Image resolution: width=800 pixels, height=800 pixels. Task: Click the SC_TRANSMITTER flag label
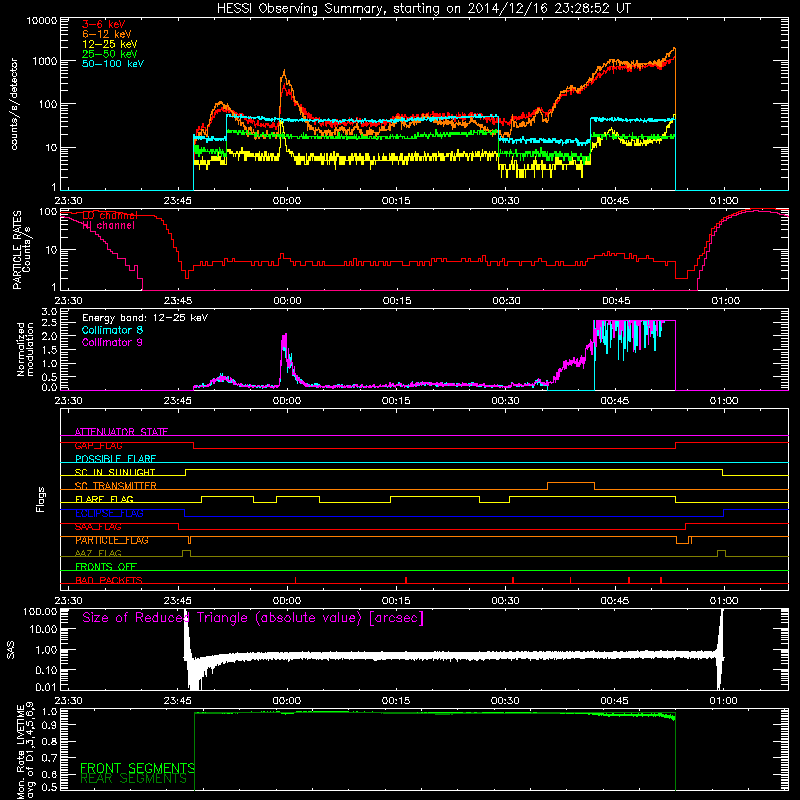[x=116, y=486]
